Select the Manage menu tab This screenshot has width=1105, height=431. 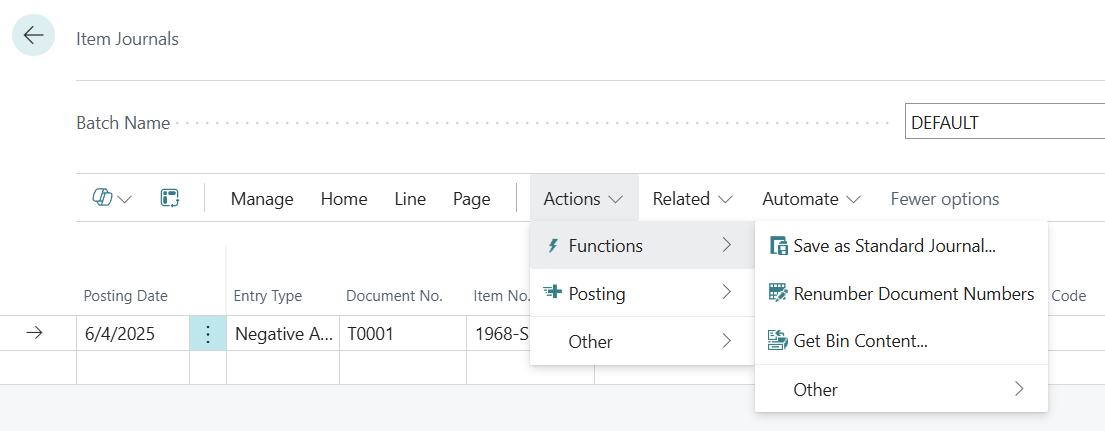262,199
